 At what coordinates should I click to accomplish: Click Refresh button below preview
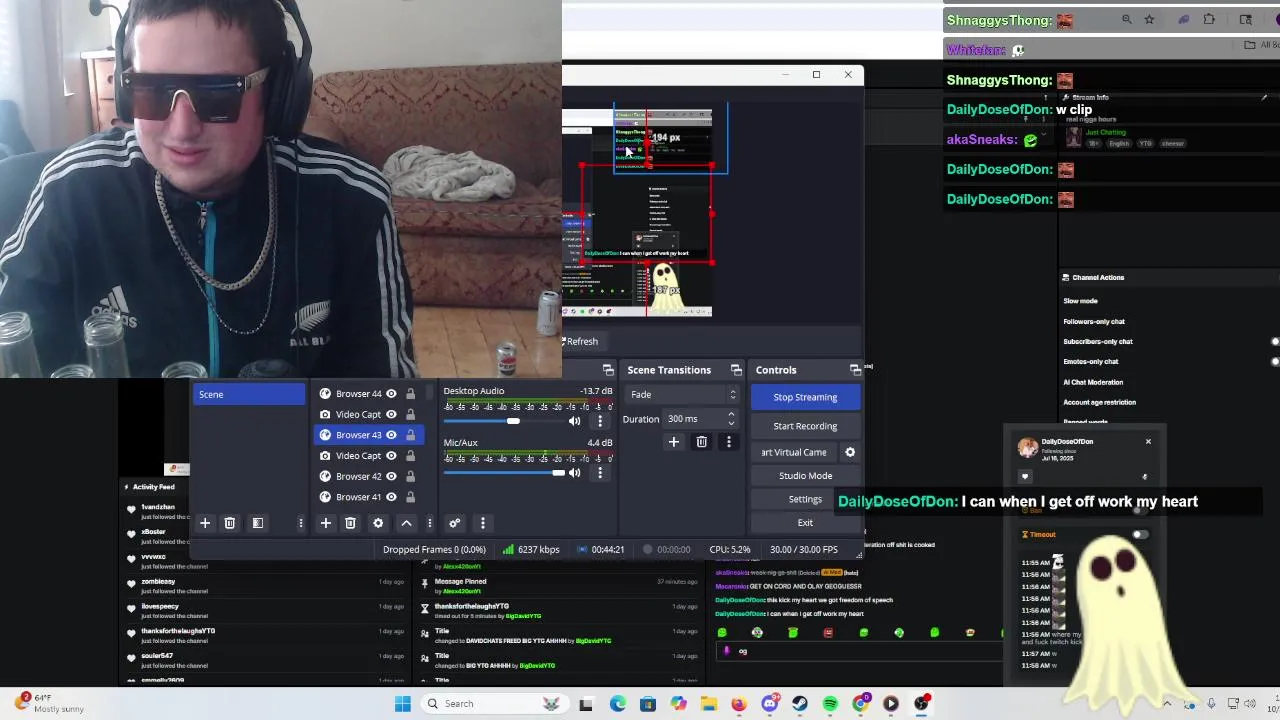click(581, 342)
